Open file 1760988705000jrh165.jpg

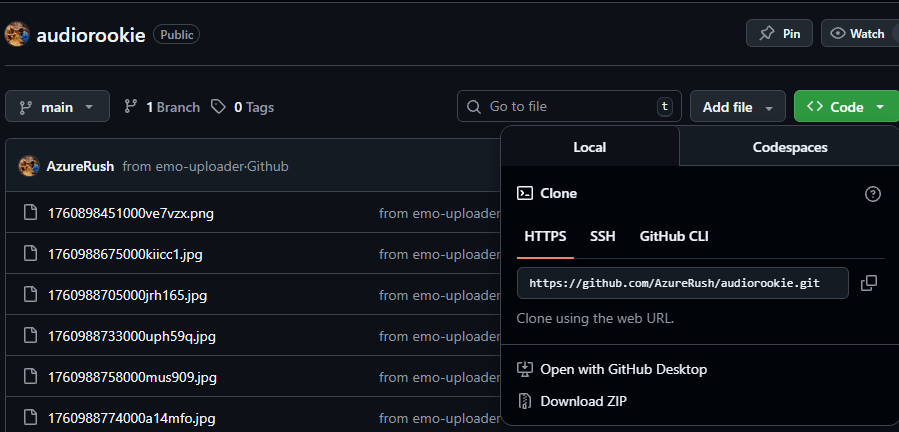click(127, 295)
